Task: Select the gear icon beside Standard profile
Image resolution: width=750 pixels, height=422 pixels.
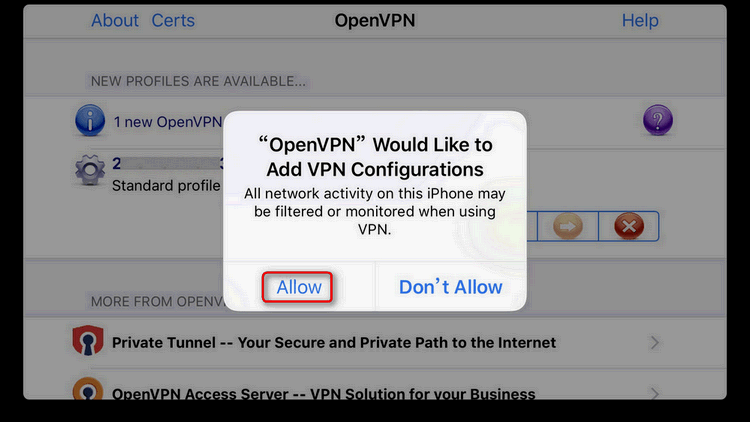Action: tap(90, 170)
